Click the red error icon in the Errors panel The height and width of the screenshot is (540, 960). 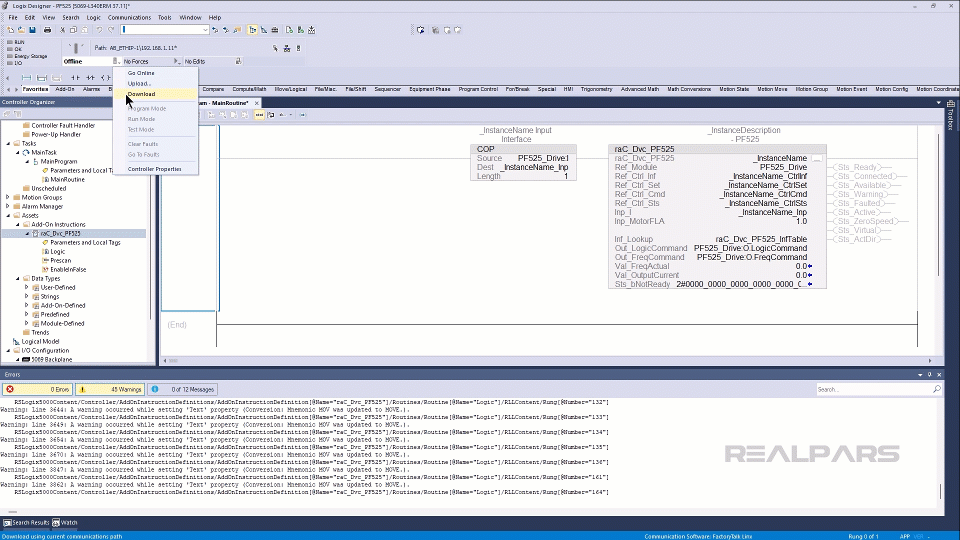click(10, 389)
